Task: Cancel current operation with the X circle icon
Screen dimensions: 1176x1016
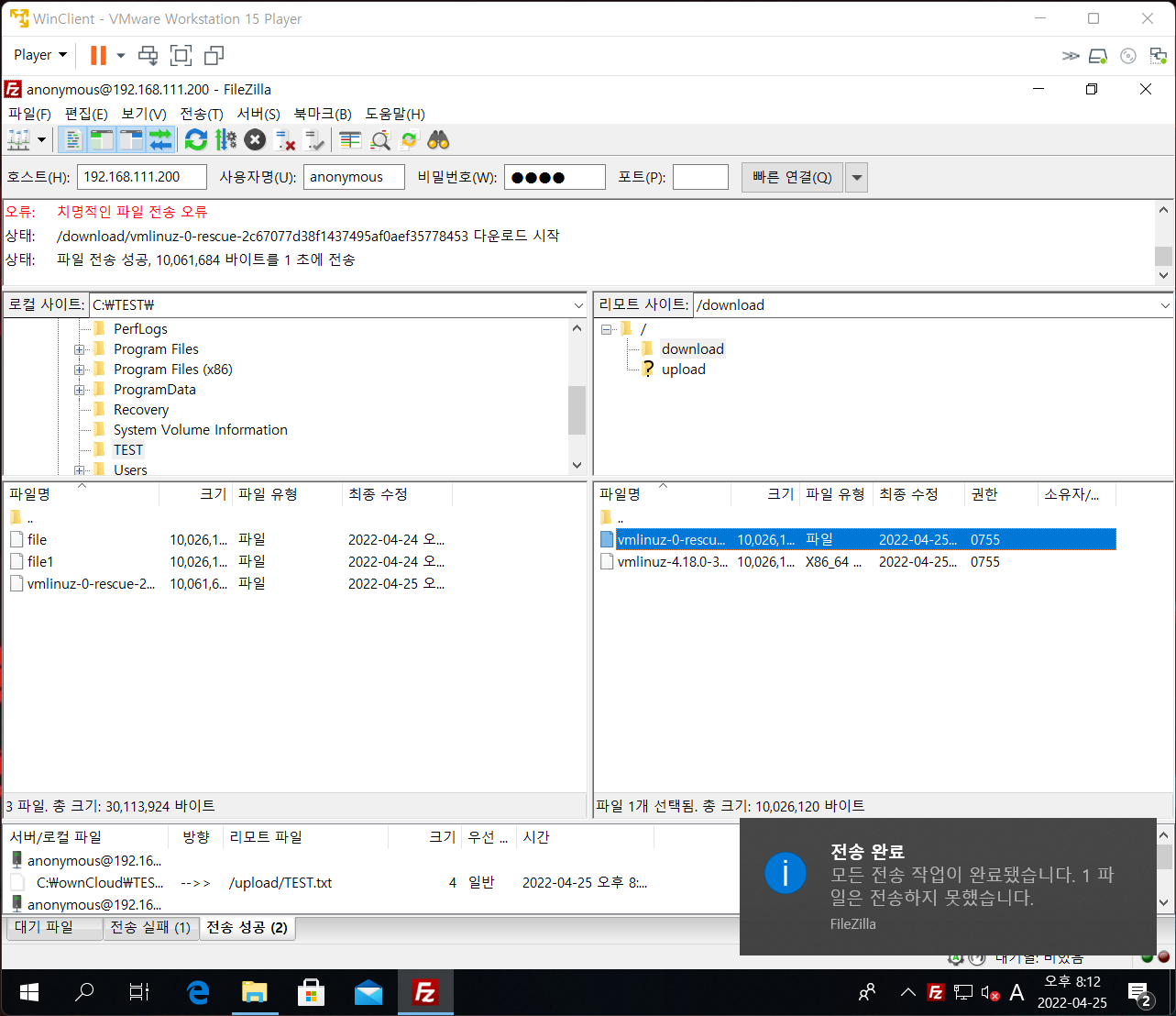Action: (256, 140)
